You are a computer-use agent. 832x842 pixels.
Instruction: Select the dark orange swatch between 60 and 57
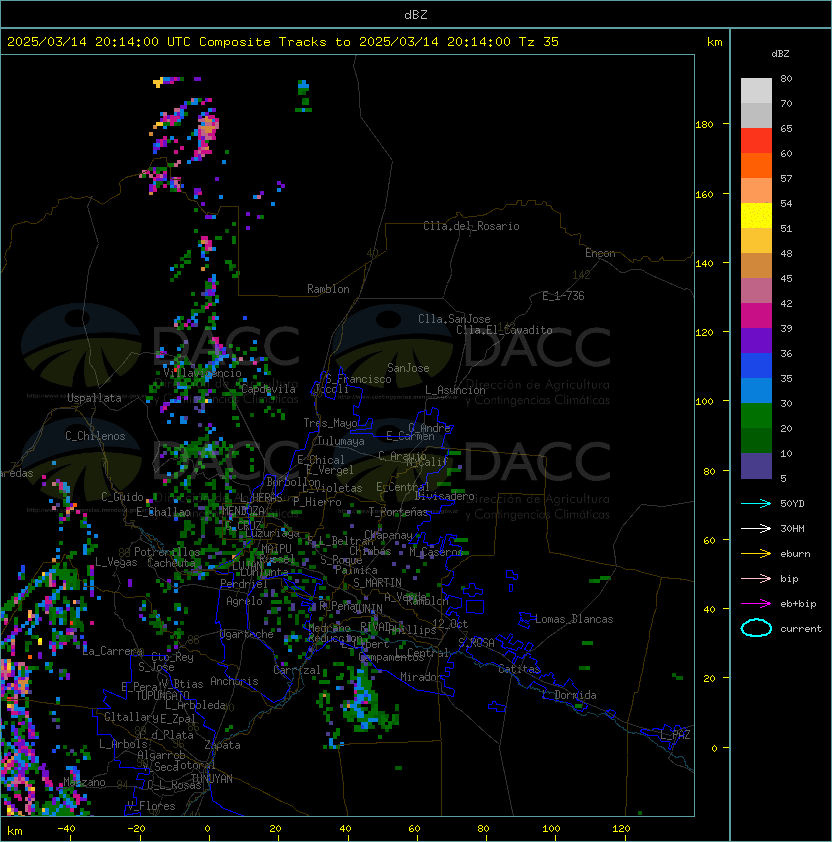(756, 165)
